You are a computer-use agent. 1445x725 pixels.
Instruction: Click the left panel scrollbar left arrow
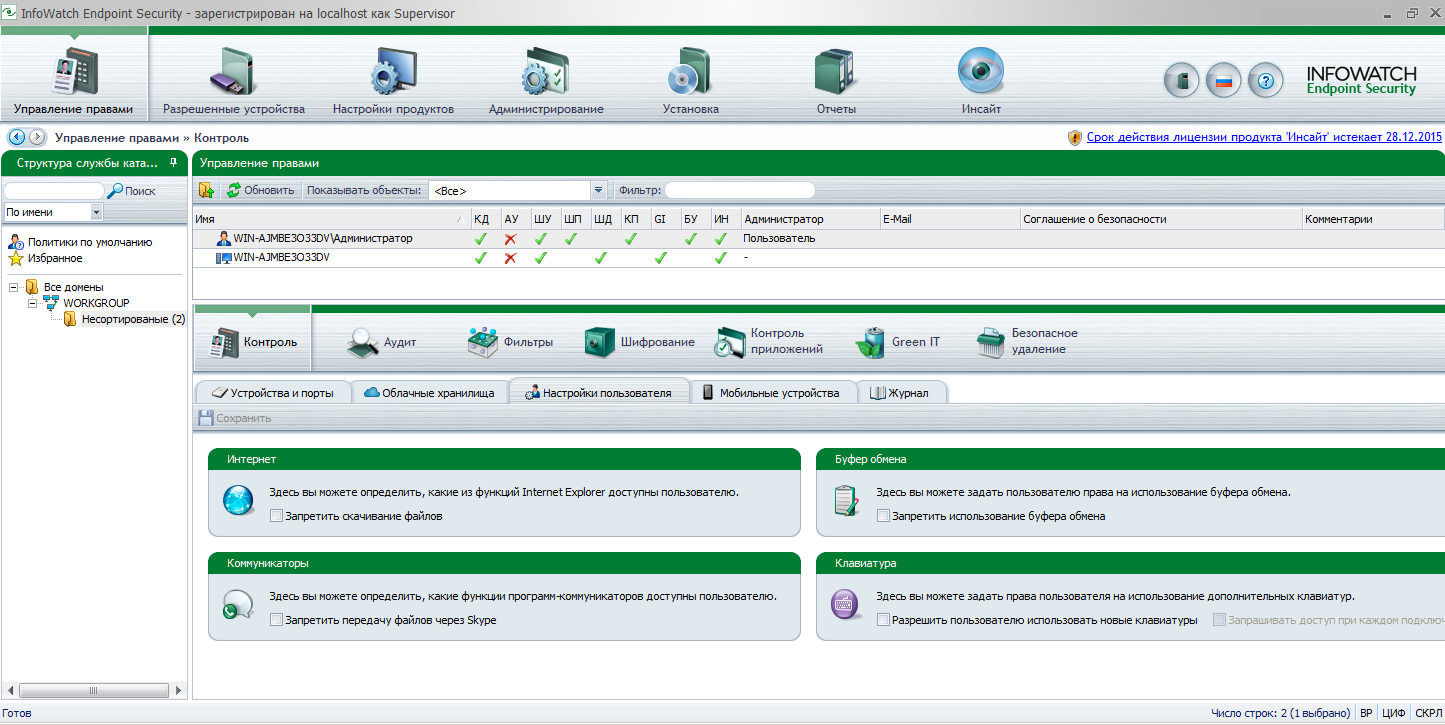9,690
